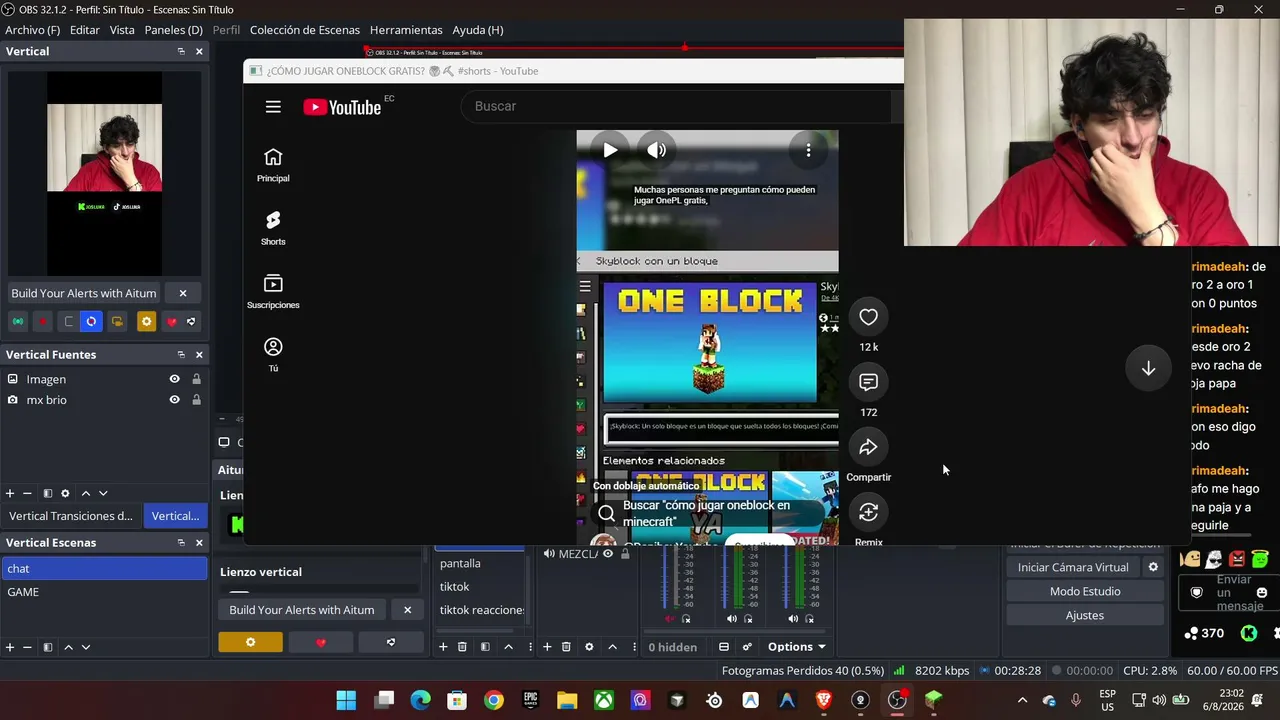Toggle lock on MEZCLA source
The width and height of the screenshot is (1280, 720).
625,553
